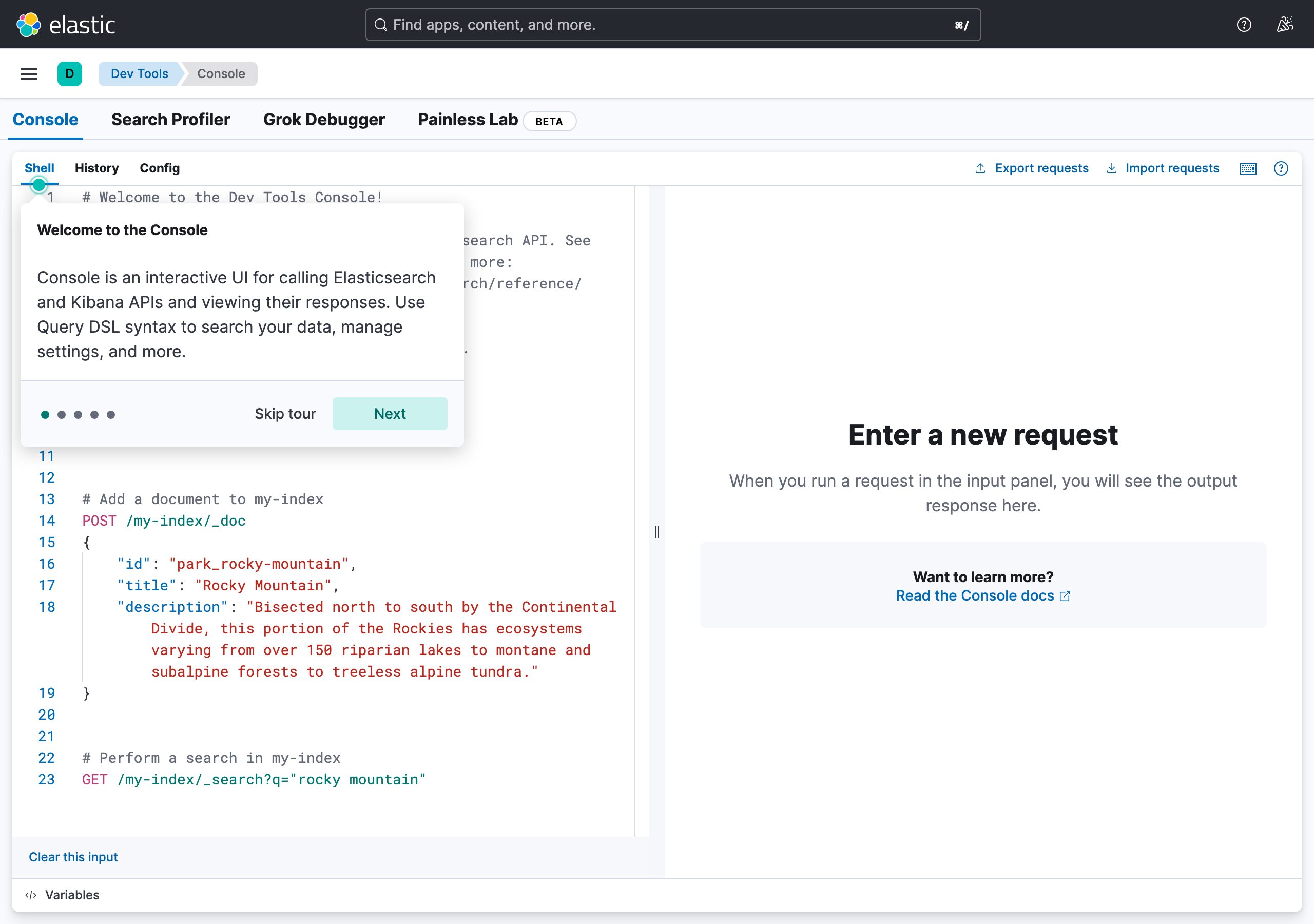
Task: Open keyboard shortcuts icon
Action: click(x=1248, y=168)
